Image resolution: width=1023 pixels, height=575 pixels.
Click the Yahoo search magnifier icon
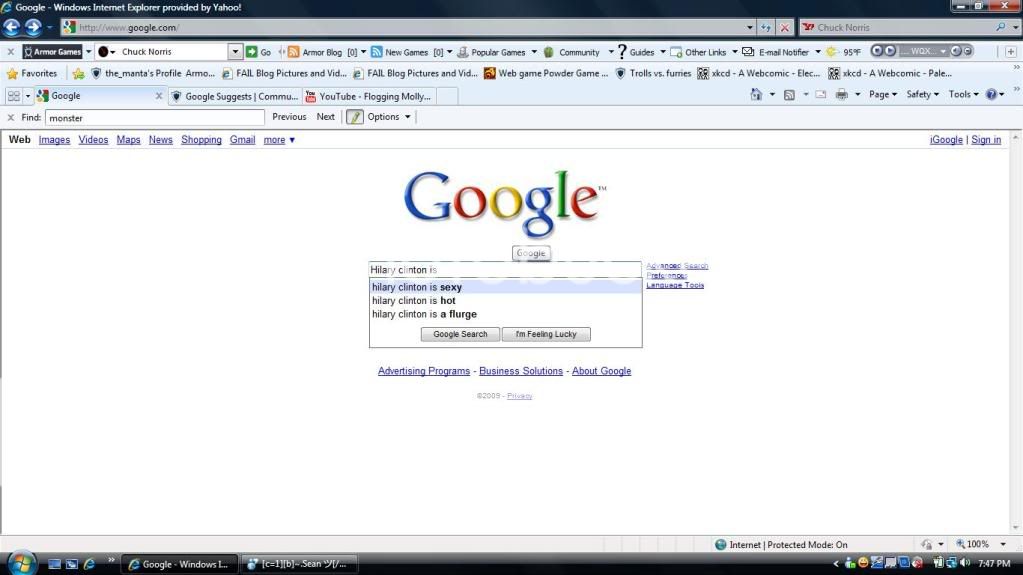pyautogui.click(x=1000, y=27)
